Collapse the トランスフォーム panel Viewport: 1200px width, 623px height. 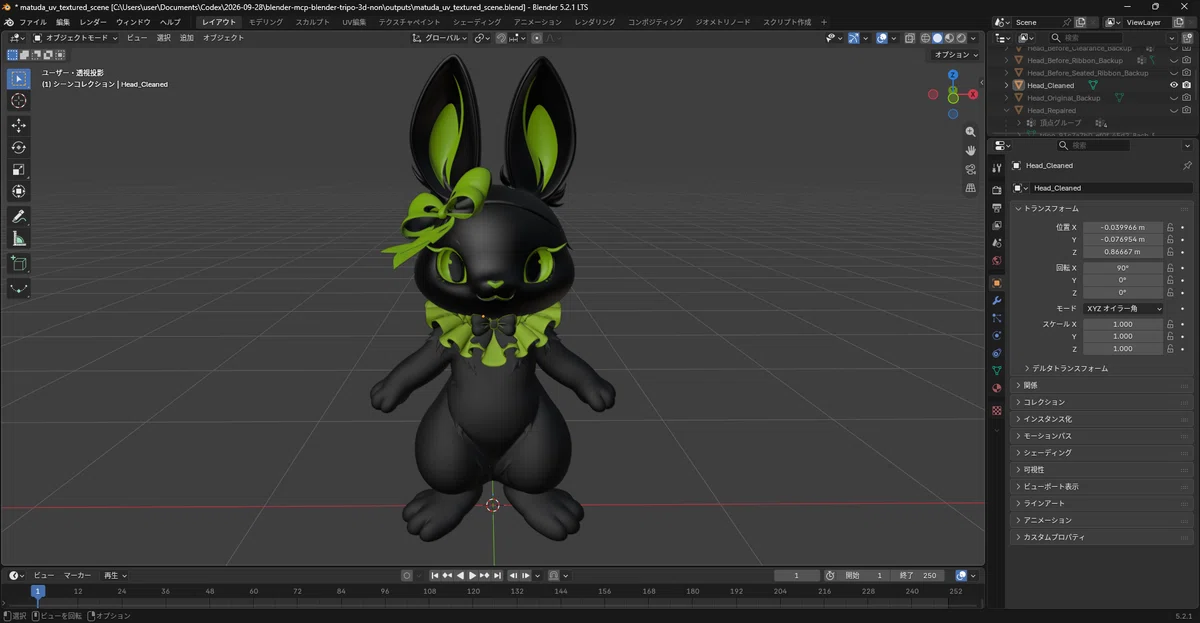coord(1050,208)
